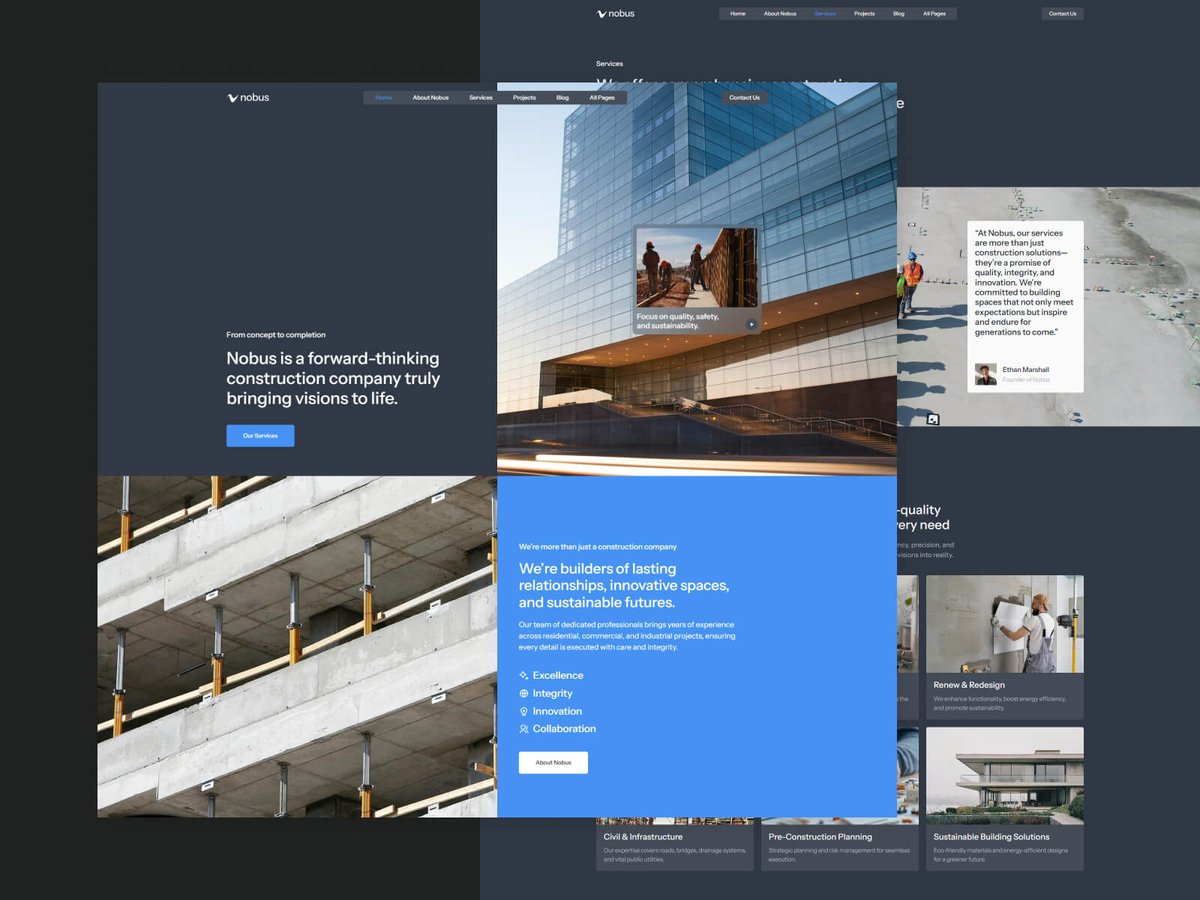1200x900 pixels.
Task: Click the 'Nobus is a forward-thinking' headline
Action: click(333, 378)
